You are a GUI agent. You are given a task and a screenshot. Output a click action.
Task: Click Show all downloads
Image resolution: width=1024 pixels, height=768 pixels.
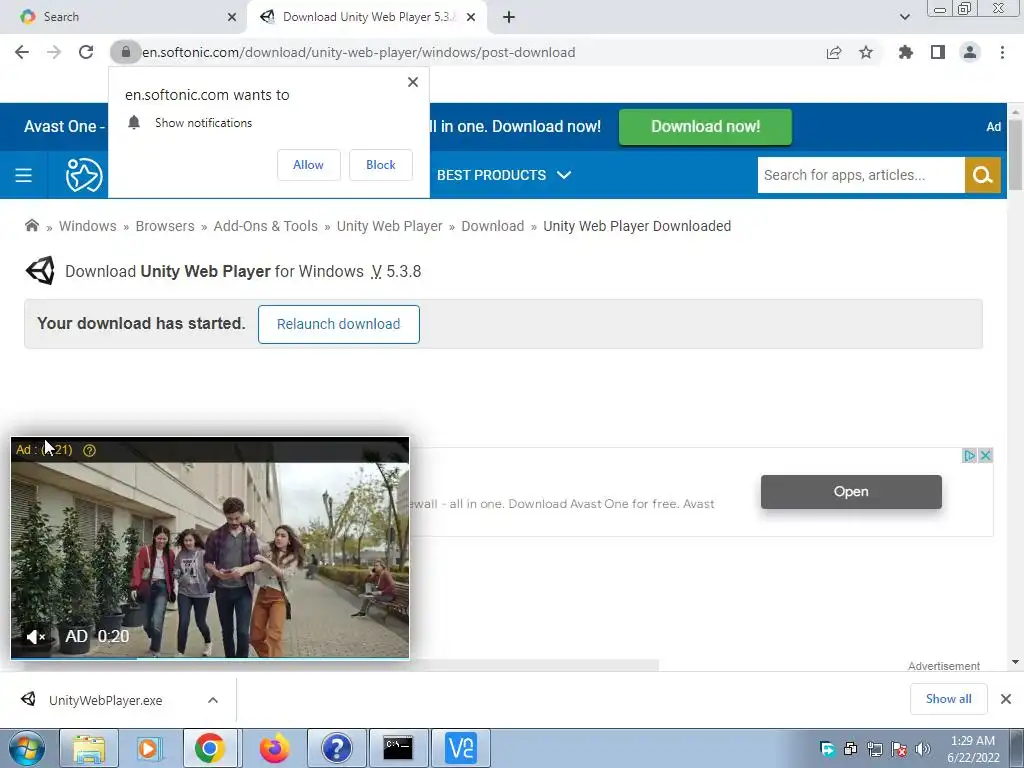coord(948,699)
